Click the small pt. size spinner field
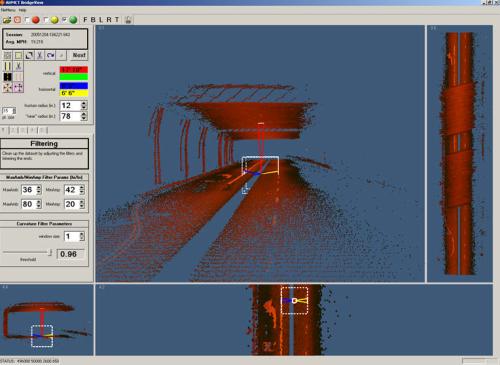The height and width of the screenshot is (365, 500). pyautogui.click(x=9, y=111)
